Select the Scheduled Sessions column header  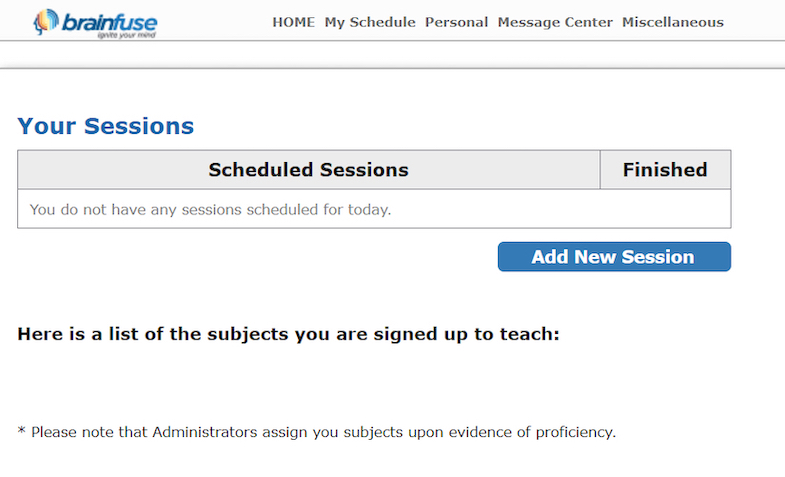pyautogui.click(x=308, y=170)
